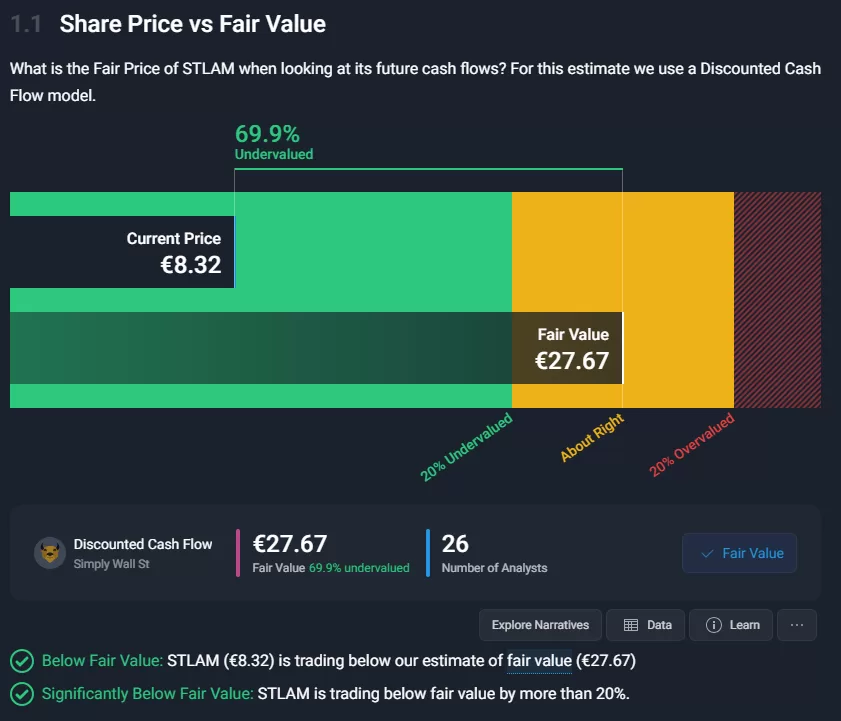The image size is (841, 721).
Task: Click the Fair Value €27.67 box on the chart
Action: point(567,348)
